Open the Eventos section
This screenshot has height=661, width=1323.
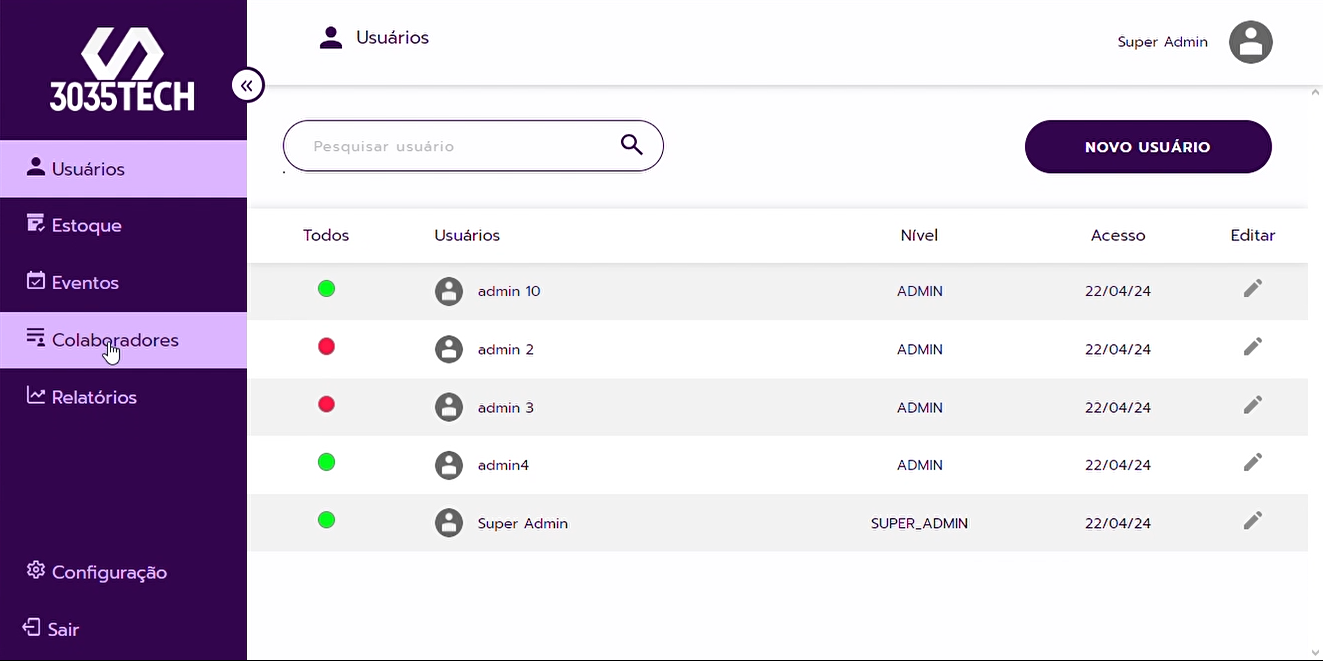pos(123,283)
